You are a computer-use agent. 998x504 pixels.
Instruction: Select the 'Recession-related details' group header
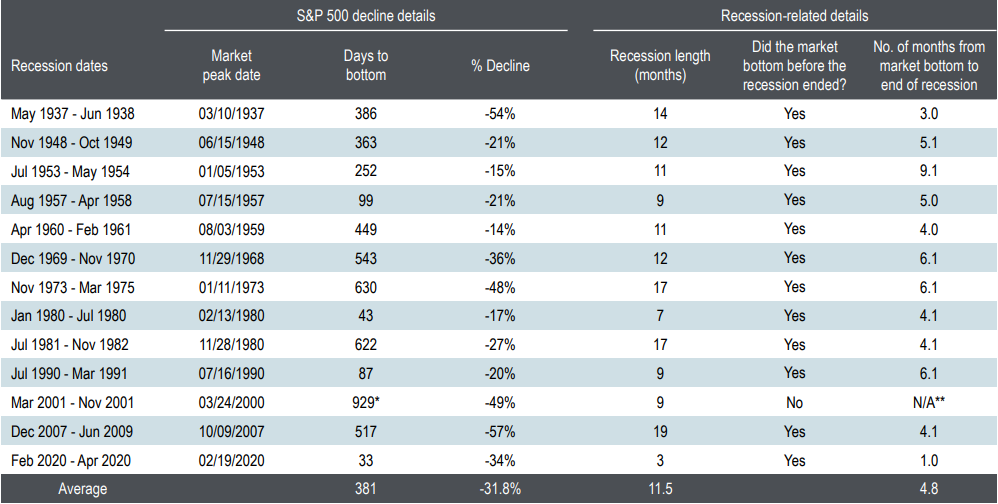[795, 16]
